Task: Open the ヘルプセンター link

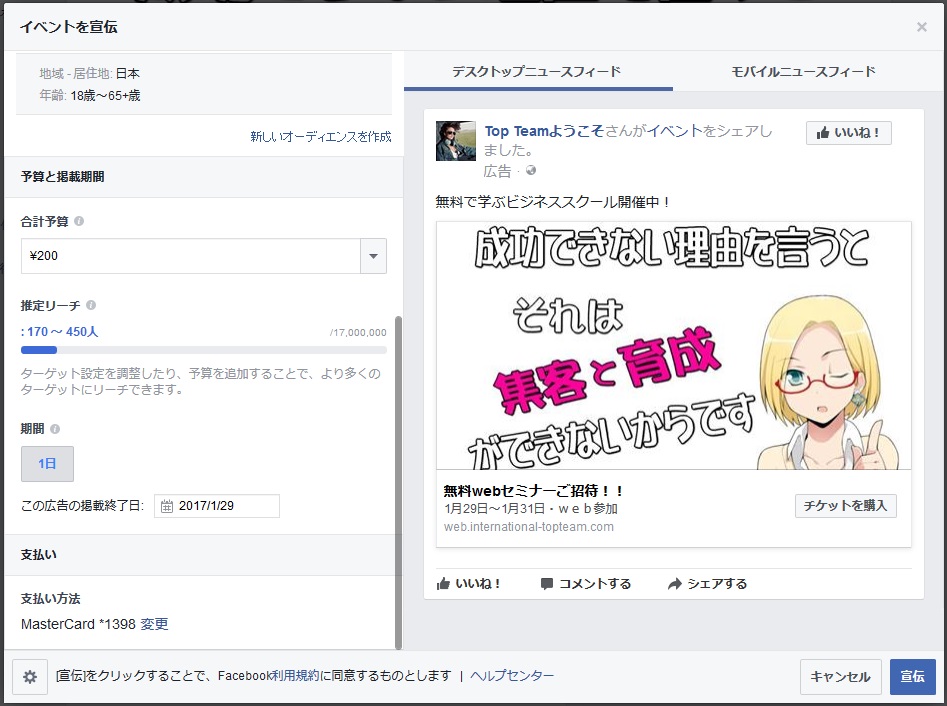Action: pyautogui.click(x=511, y=676)
